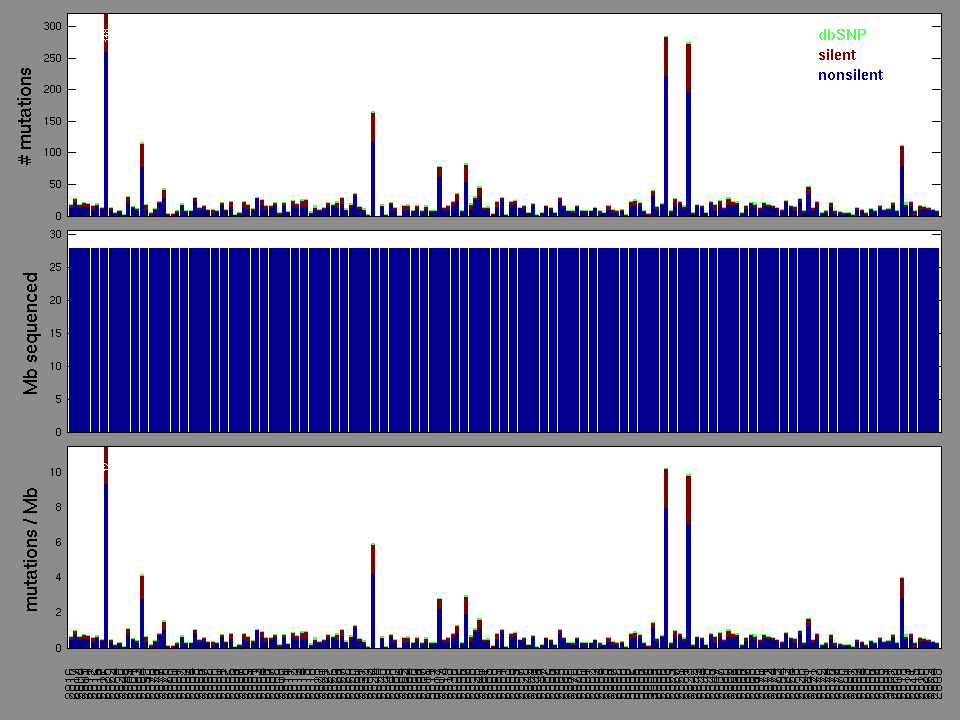This screenshot has height=720, width=960.
Task: Select the silent legend entry
Action: 837,55
